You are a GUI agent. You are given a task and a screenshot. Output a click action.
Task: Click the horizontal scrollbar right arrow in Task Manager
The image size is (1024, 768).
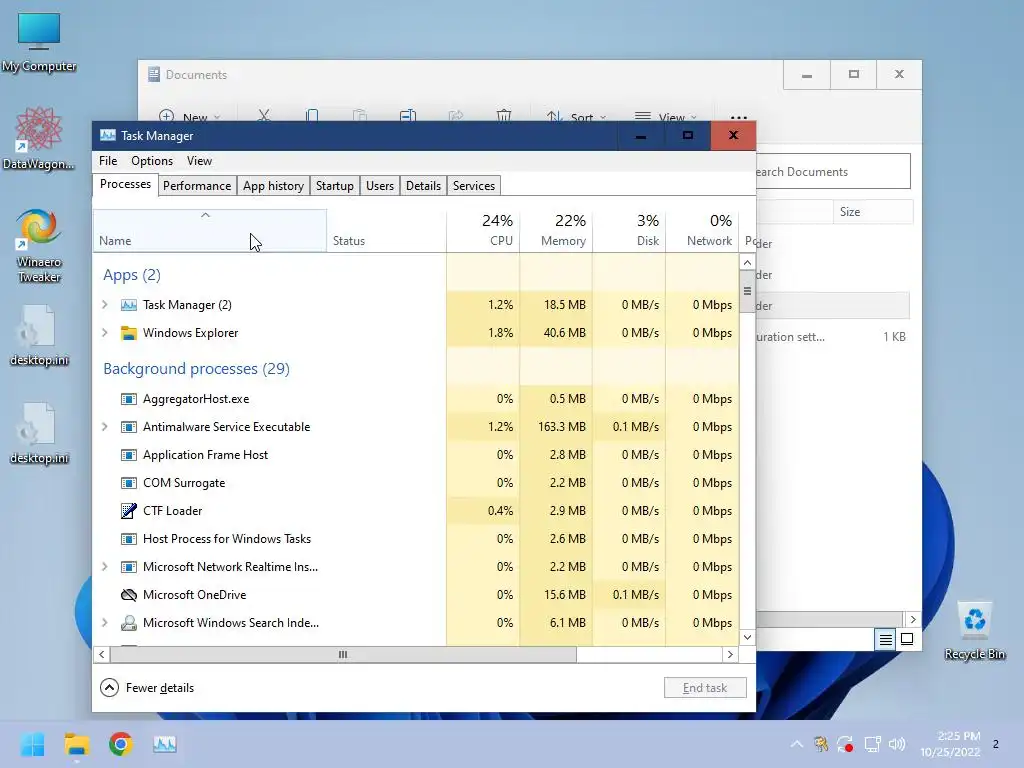[x=730, y=654]
